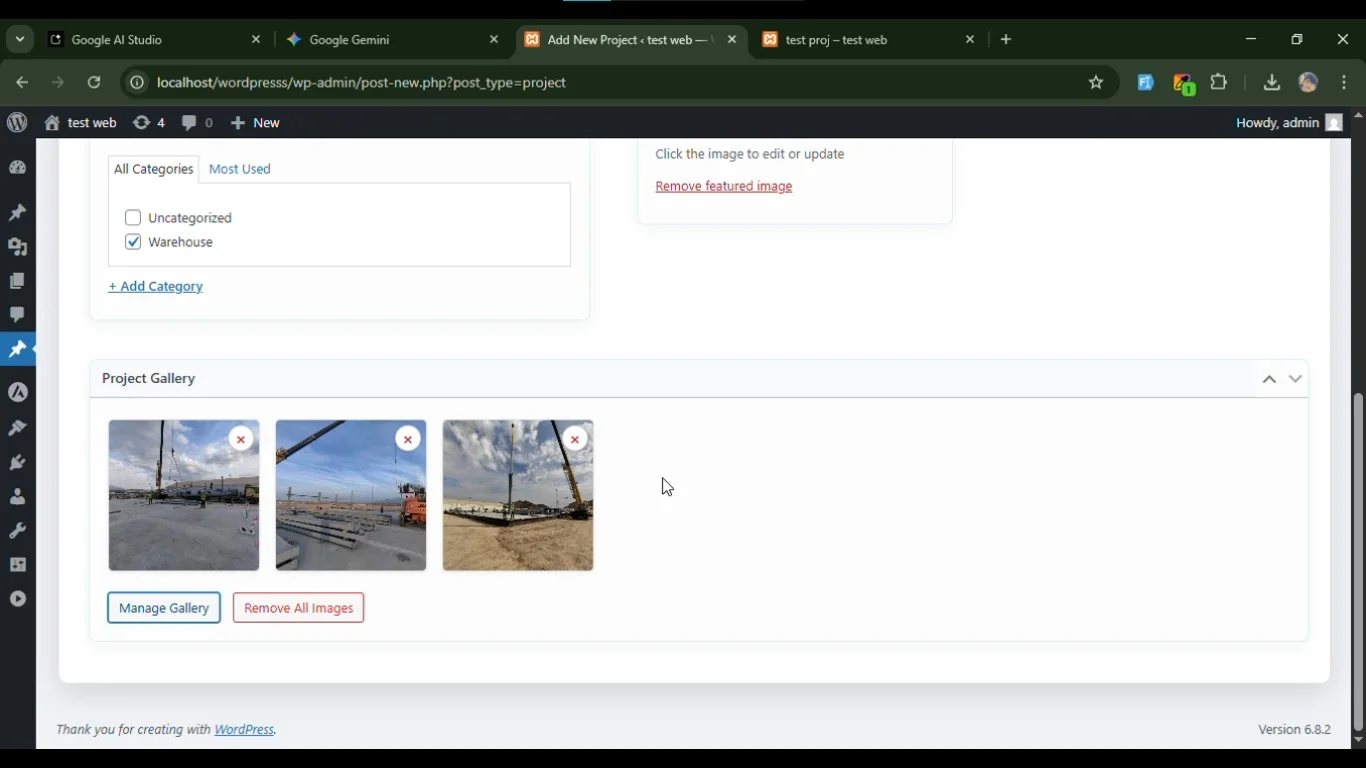Image resolution: width=1366 pixels, height=768 pixels.
Task: Click the Version 6.8.2 footer text
Action: [x=1294, y=730]
